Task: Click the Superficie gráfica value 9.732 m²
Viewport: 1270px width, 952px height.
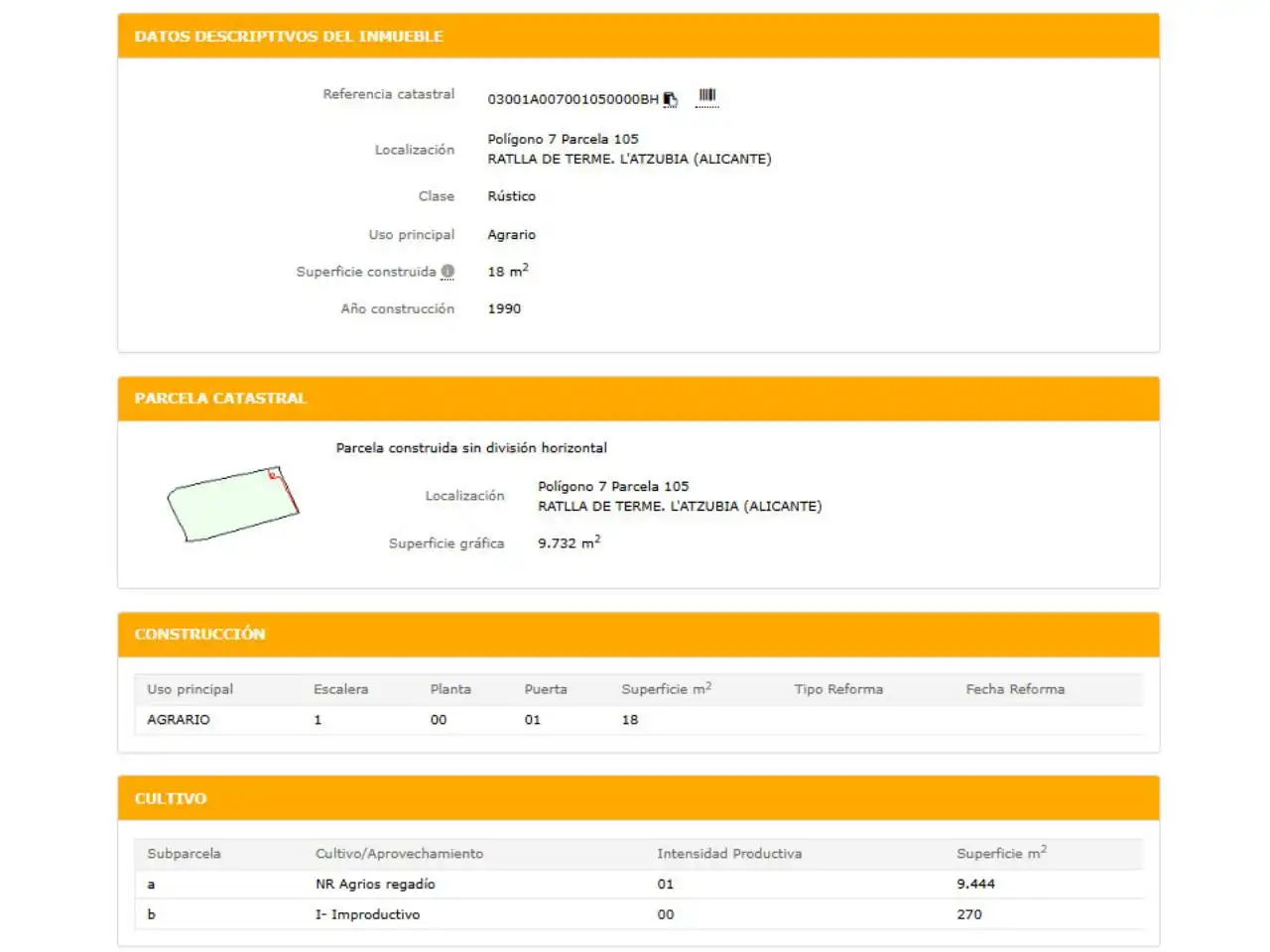Action: pyautogui.click(x=570, y=542)
